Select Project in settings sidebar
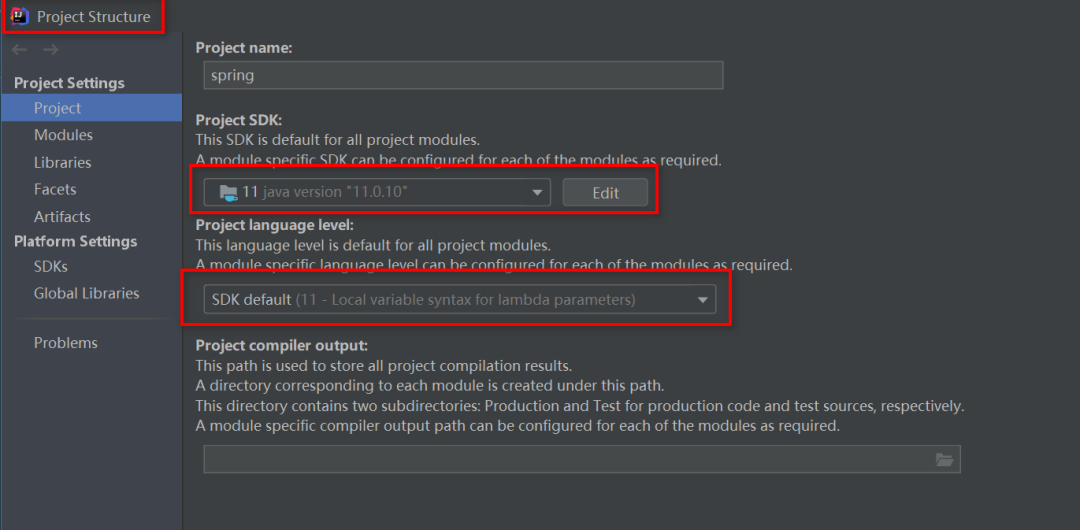 58,108
